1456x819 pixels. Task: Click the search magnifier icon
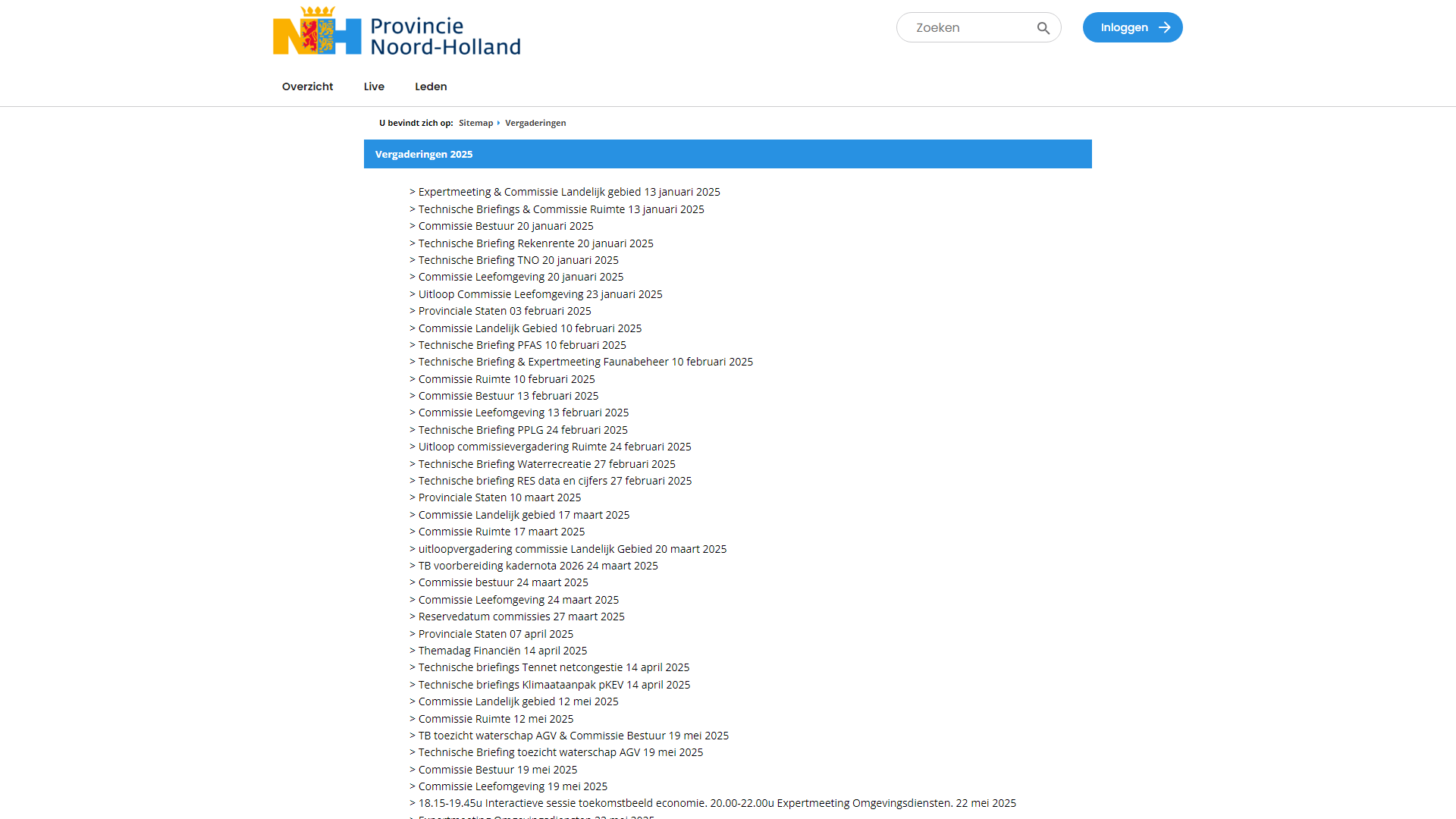1043,28
